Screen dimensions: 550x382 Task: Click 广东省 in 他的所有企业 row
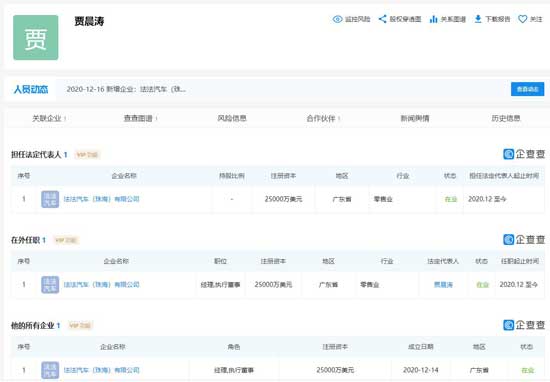[x=479, y=370]
